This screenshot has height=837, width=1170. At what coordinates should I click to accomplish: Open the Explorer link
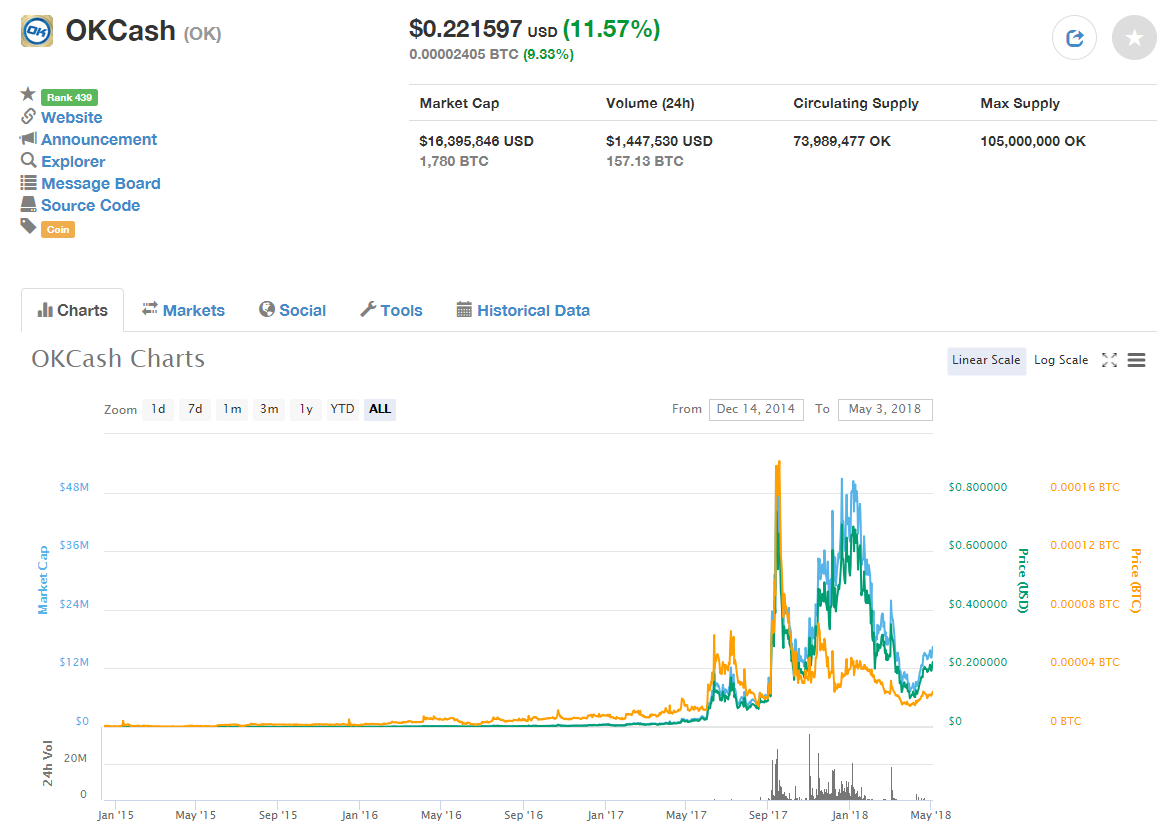(73, 161)
